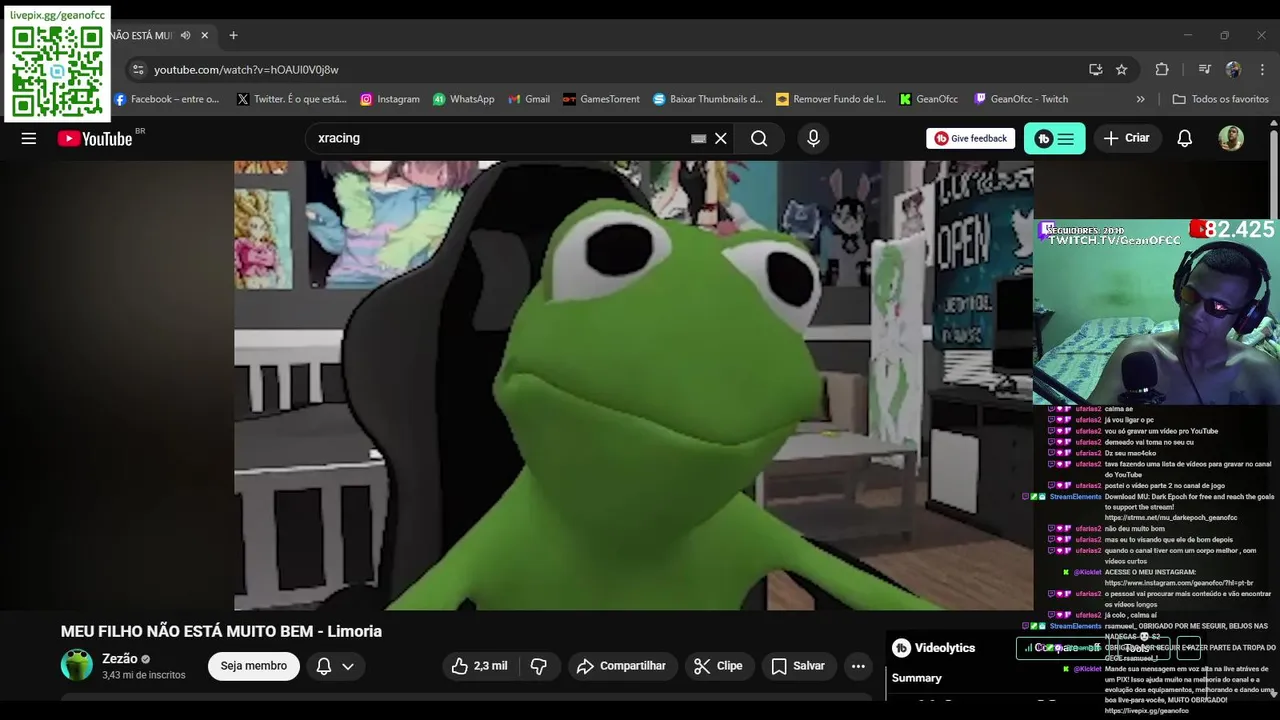Click the 3,43 mi de inscritos text
This screenshot has width=1280, height=720.
click(x=144, y=675)
